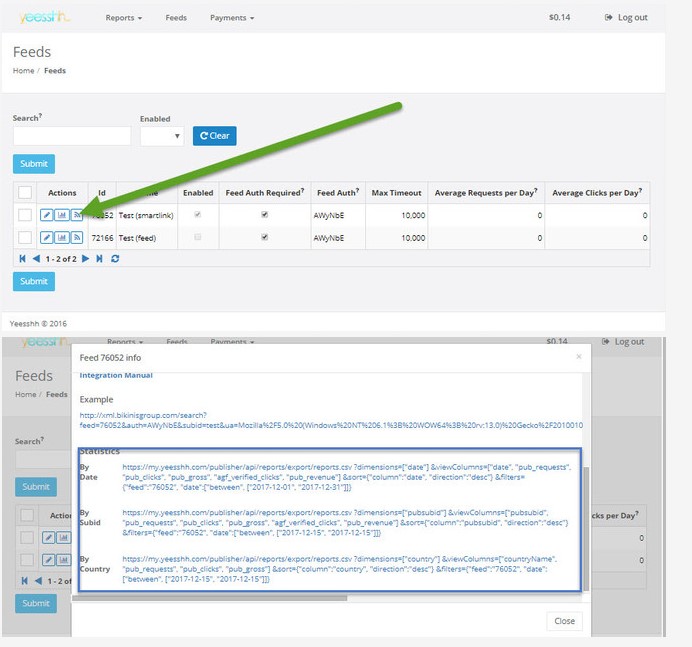Expand the Reports menu in top navbar
The height and width of the screenshot is (647, 692).
124,18
